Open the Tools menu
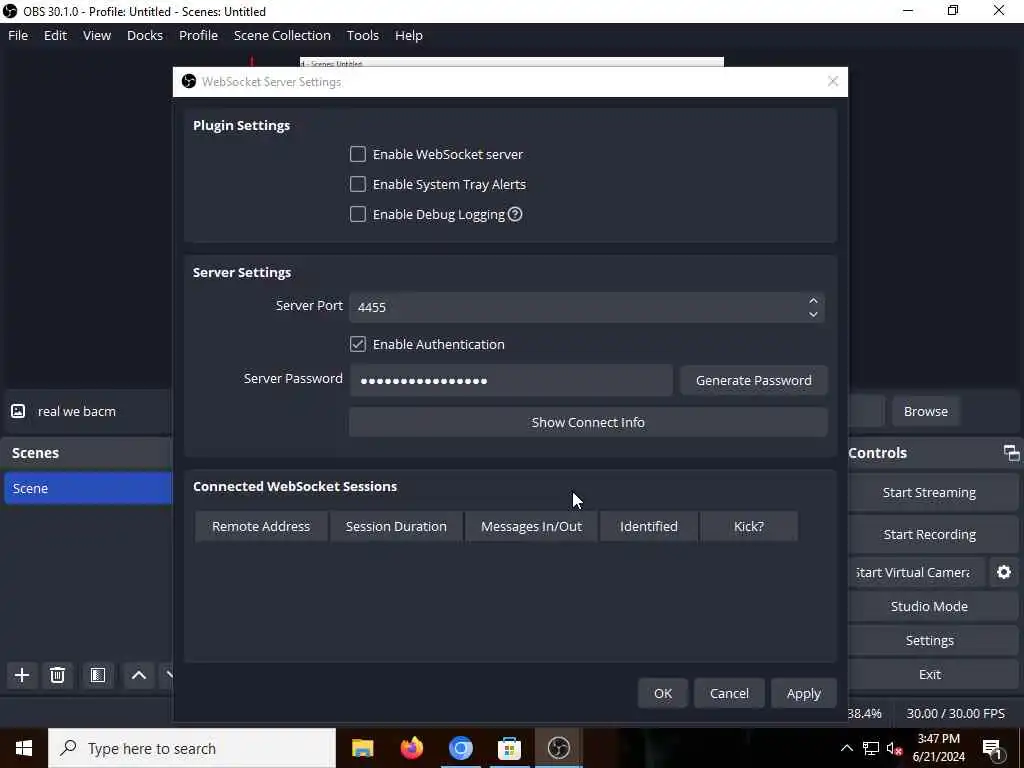 coord(362,35)
